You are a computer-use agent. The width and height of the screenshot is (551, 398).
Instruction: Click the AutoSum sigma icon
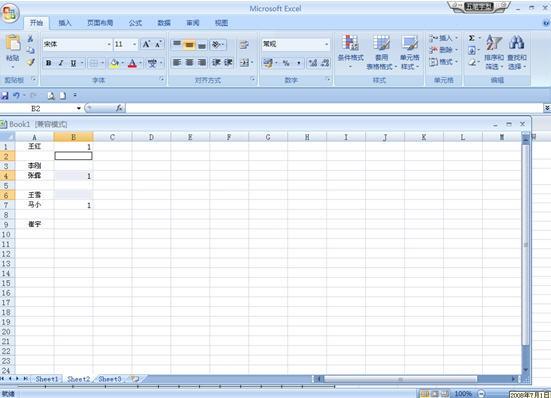472,38
